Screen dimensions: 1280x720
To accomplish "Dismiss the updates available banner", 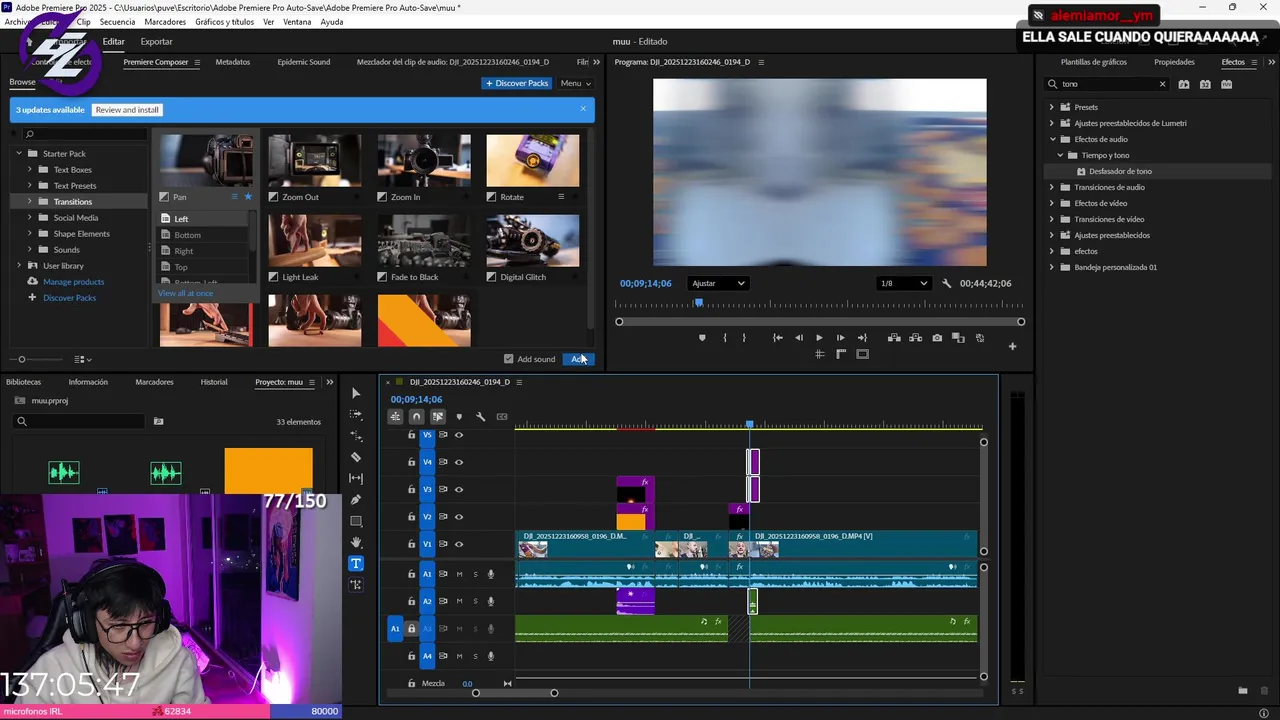I will [x=583, y=109].
